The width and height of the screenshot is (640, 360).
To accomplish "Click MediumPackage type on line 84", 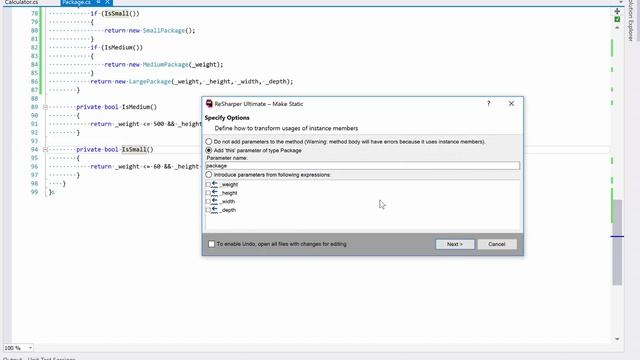I will click(x=166, y=64).
